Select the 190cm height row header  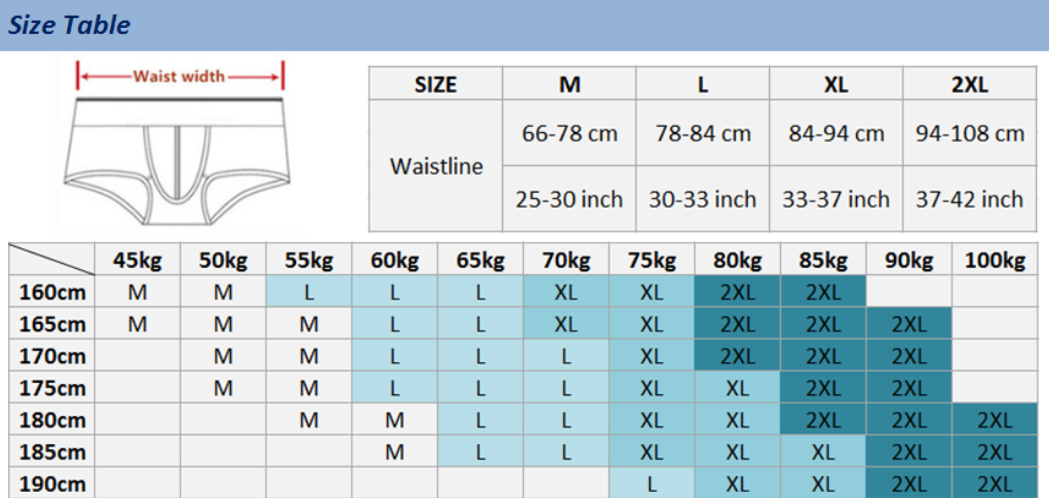(x=53, y=484)
